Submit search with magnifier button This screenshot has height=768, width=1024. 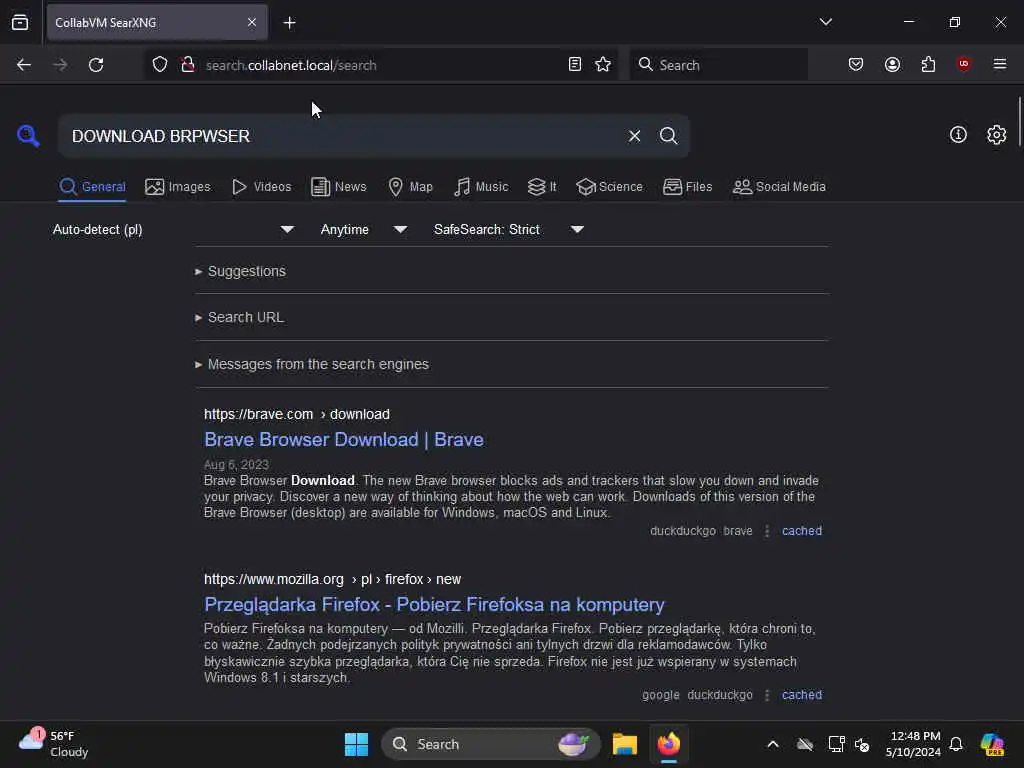668,136
